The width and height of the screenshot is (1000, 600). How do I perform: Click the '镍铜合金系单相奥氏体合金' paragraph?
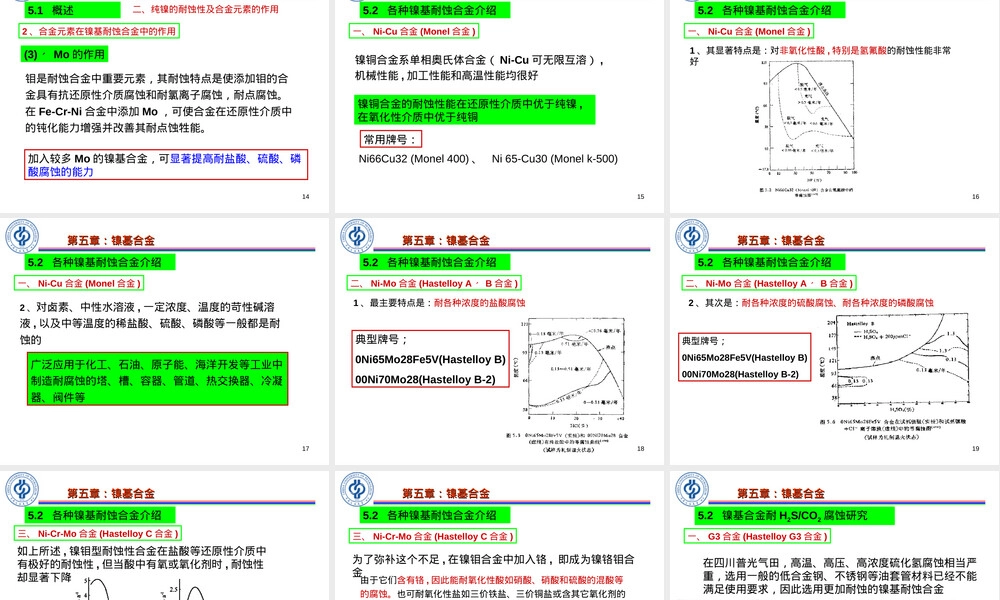480,68
